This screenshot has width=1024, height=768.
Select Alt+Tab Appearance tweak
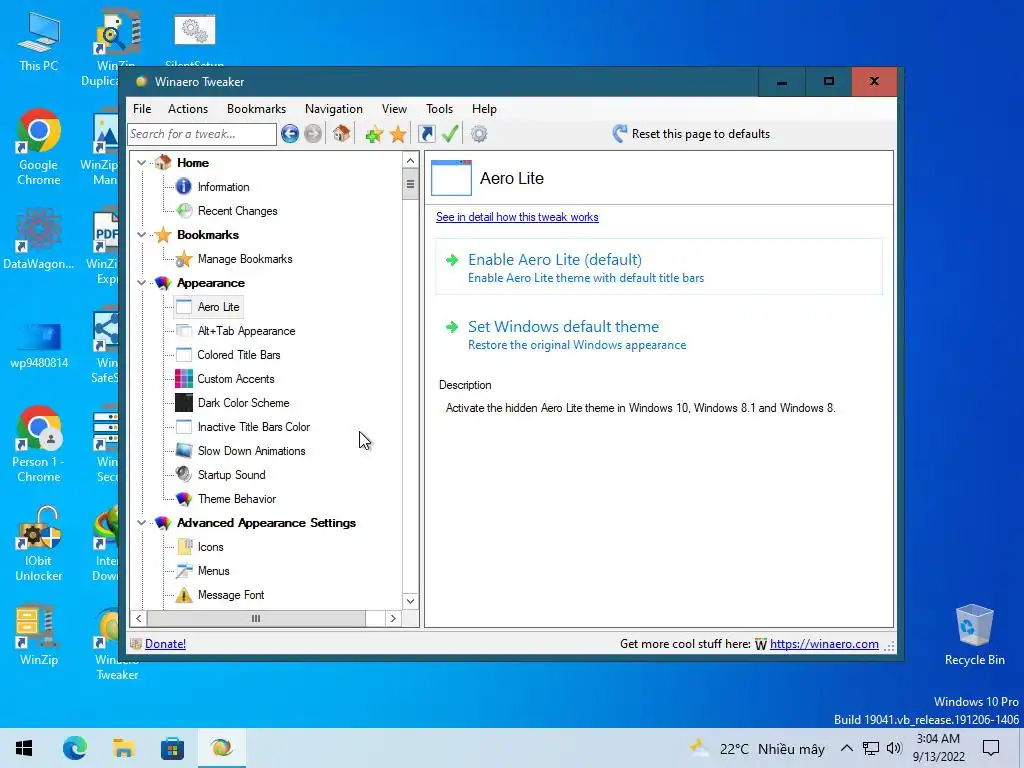[246, 331]
